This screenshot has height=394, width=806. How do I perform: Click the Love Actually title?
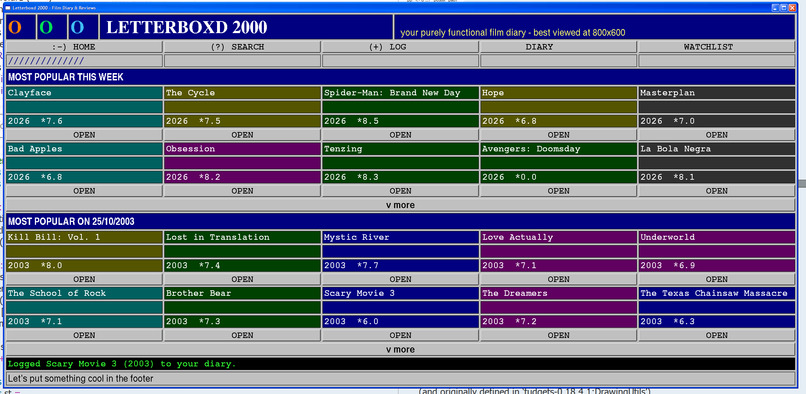[x=518, y=238]
